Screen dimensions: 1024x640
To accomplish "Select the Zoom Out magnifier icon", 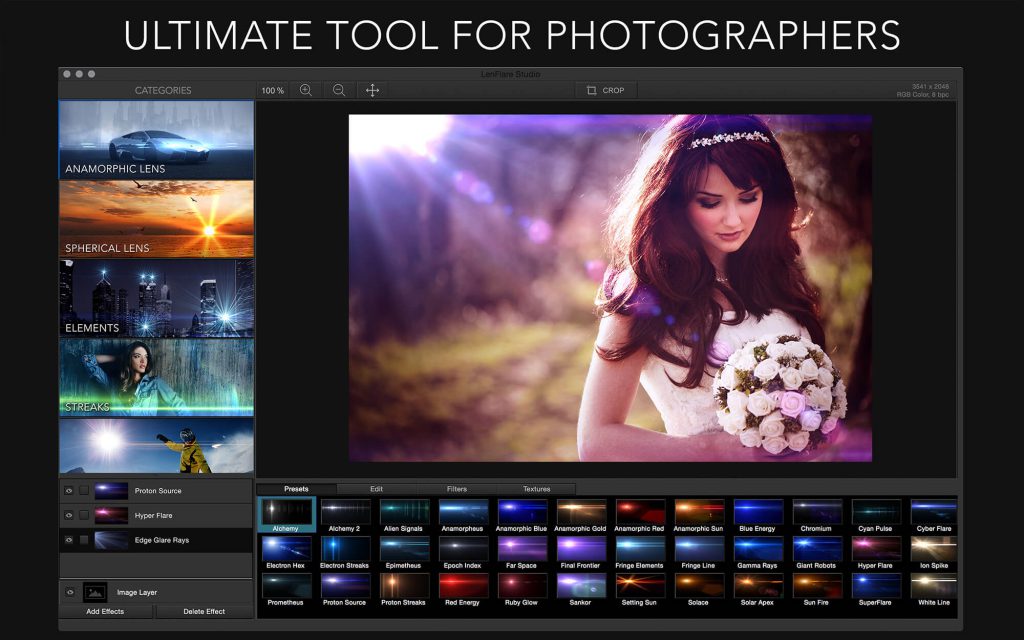I will pyautogui.click(x=339, y=90).
